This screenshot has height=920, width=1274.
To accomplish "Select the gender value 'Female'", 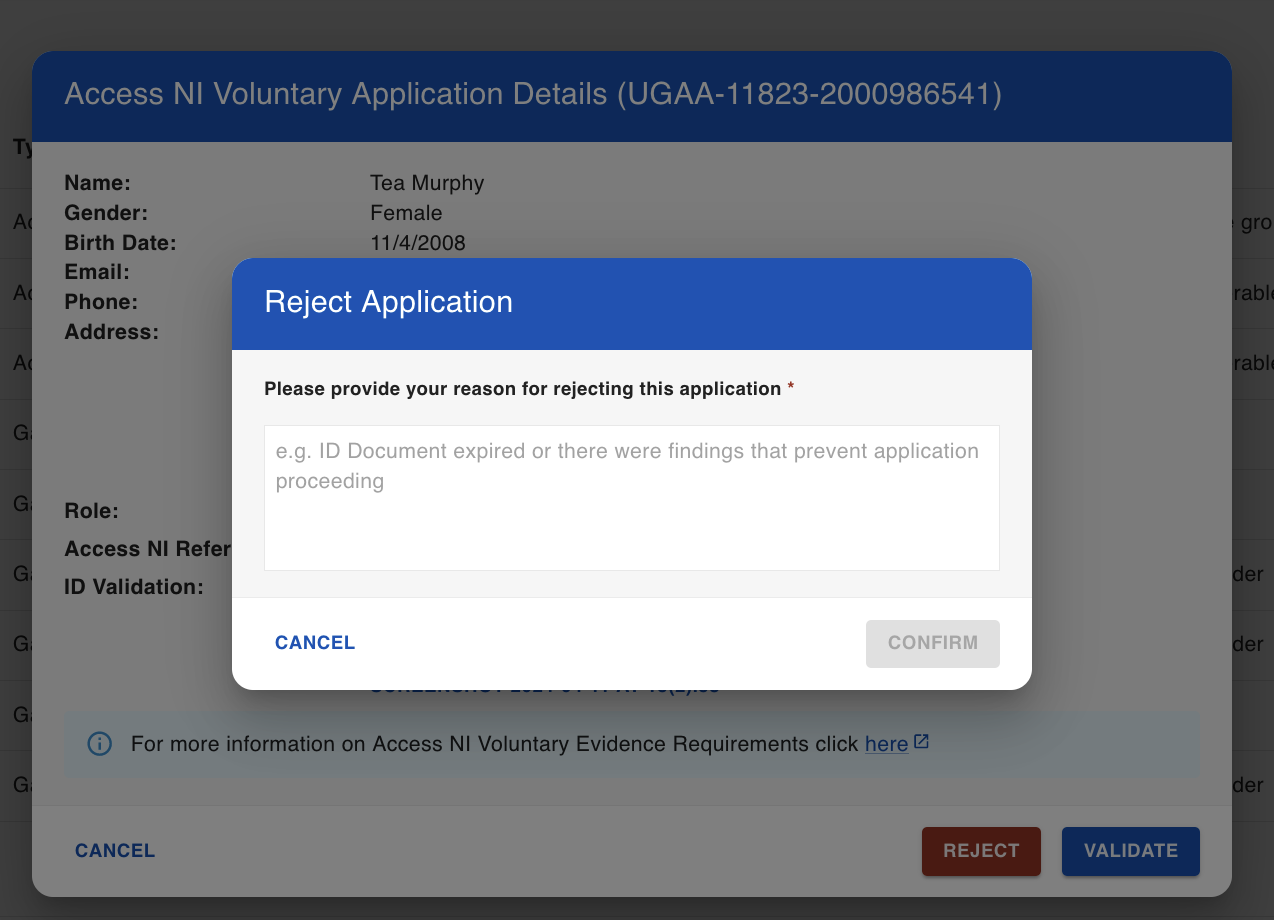I will [406, 213].
